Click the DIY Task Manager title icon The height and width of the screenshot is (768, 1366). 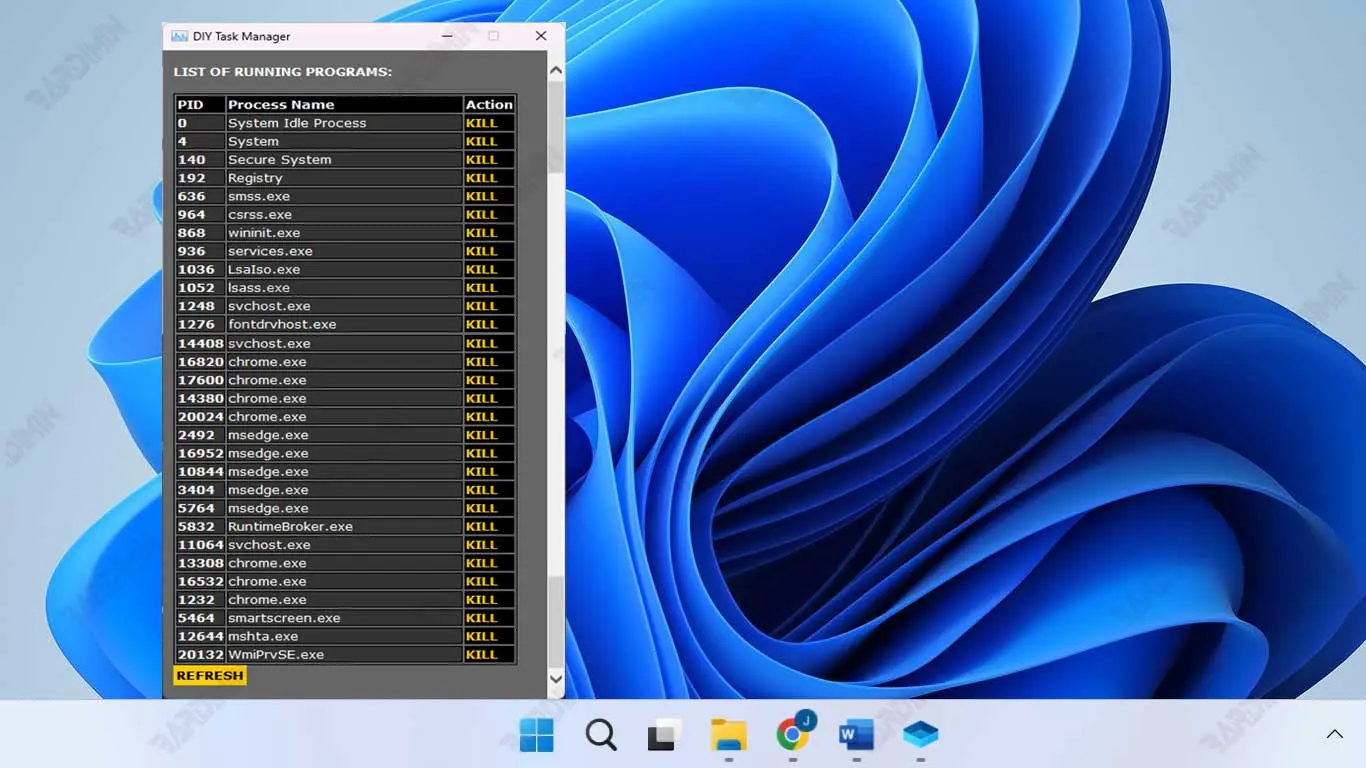click(179, 36)
